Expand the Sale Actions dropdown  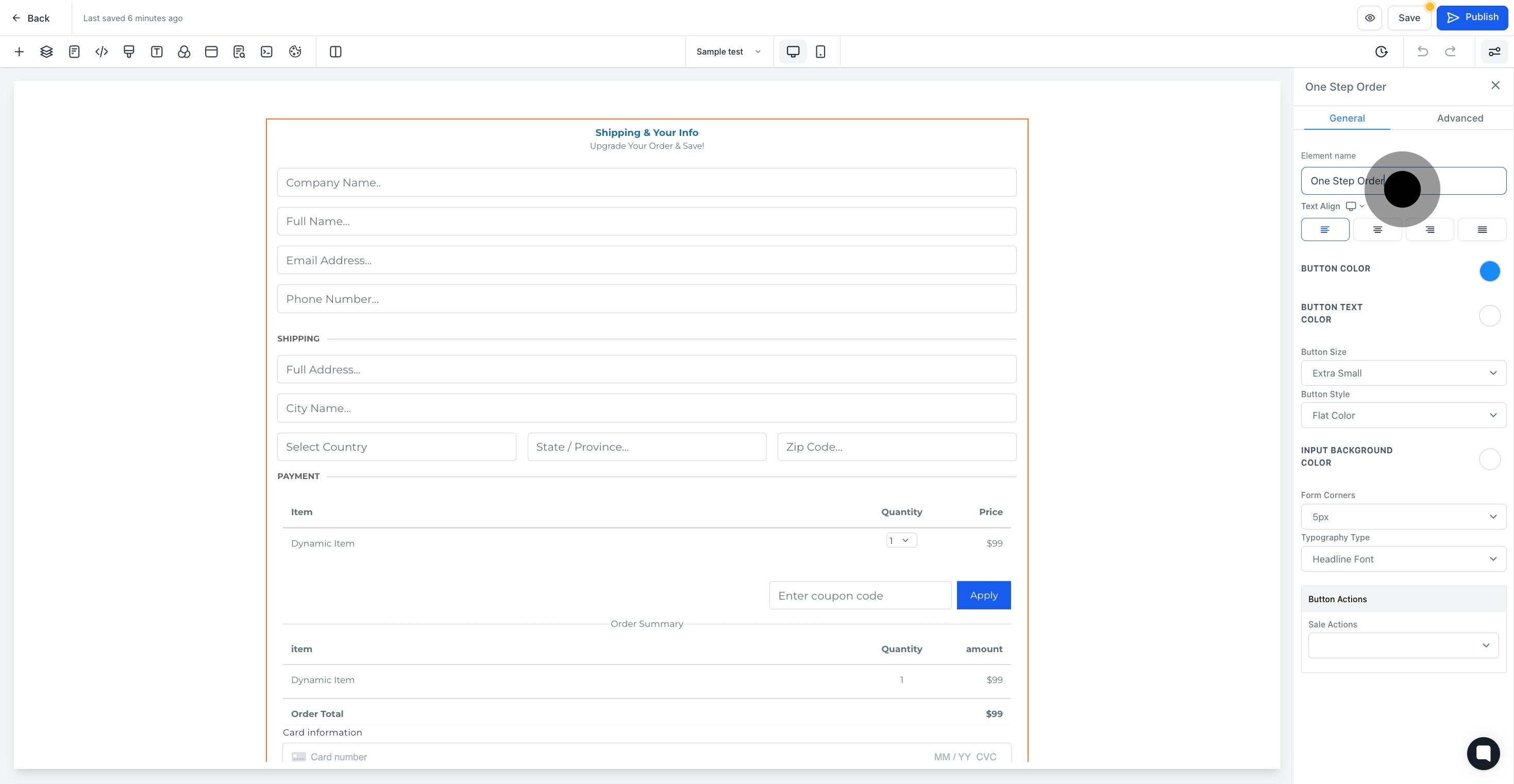[1403, 645]
